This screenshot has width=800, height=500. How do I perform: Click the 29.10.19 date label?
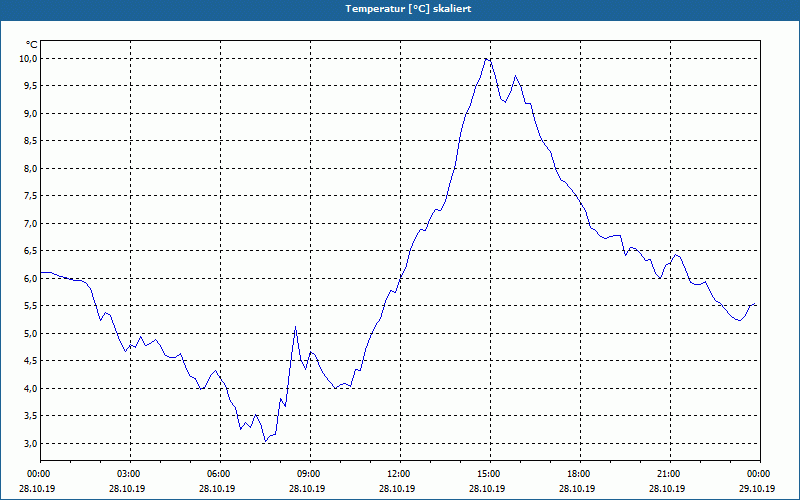(x=757, y=488)
